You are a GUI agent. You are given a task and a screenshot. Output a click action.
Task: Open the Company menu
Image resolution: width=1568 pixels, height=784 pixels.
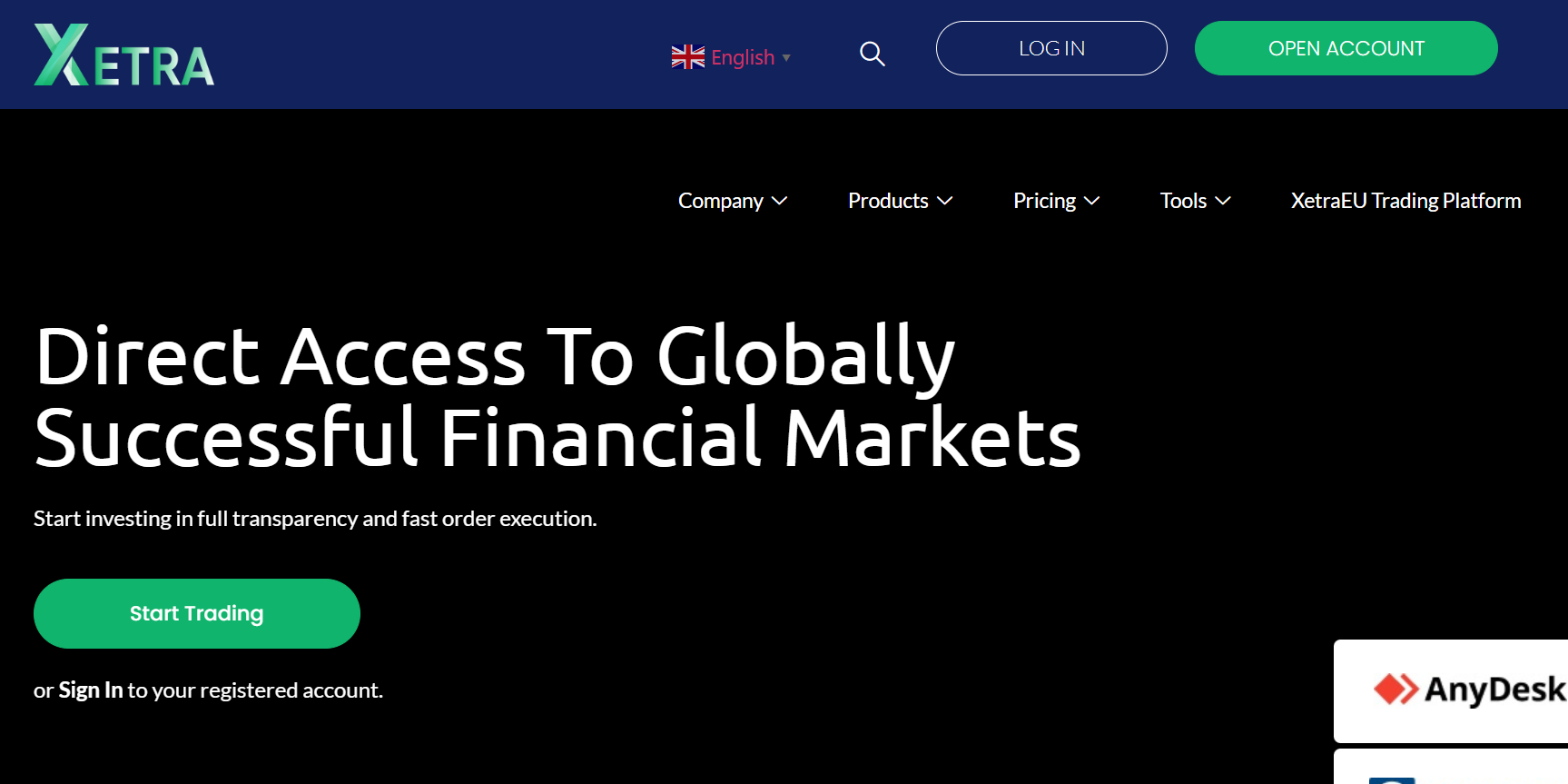[720, 201]
